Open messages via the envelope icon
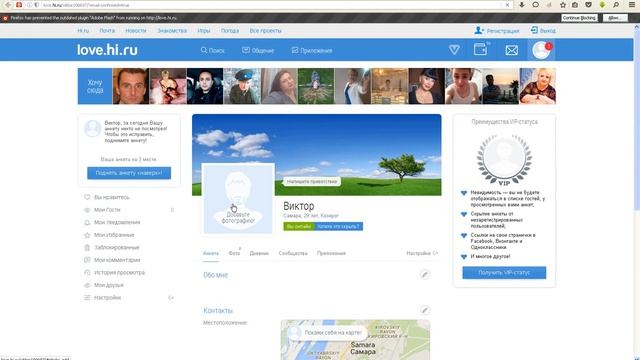Viewport: 640px width, 360px height. click(511, 50)
